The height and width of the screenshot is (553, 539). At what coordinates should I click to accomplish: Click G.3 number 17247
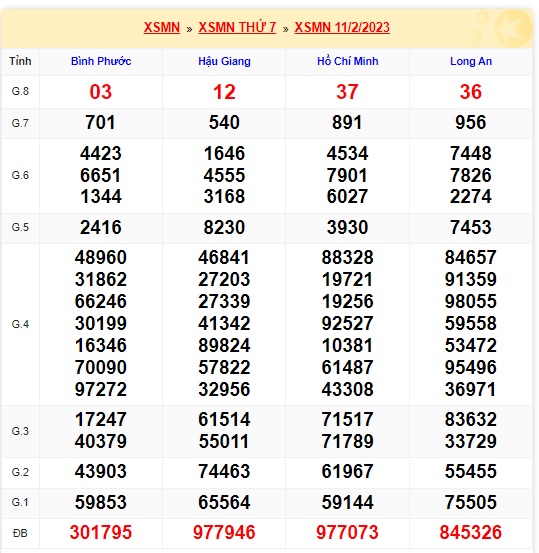tap(101, 420)
